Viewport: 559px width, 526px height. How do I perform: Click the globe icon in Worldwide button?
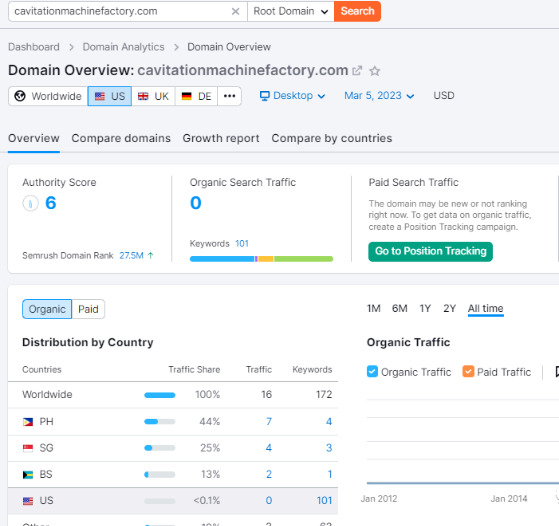point(20,96)
